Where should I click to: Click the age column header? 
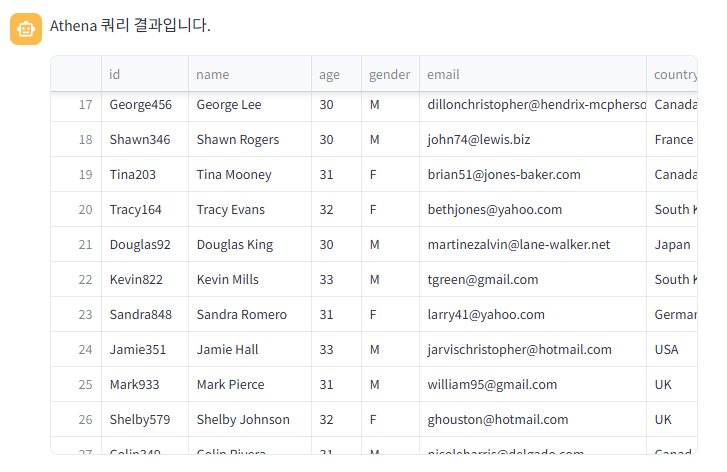[337, 74]
